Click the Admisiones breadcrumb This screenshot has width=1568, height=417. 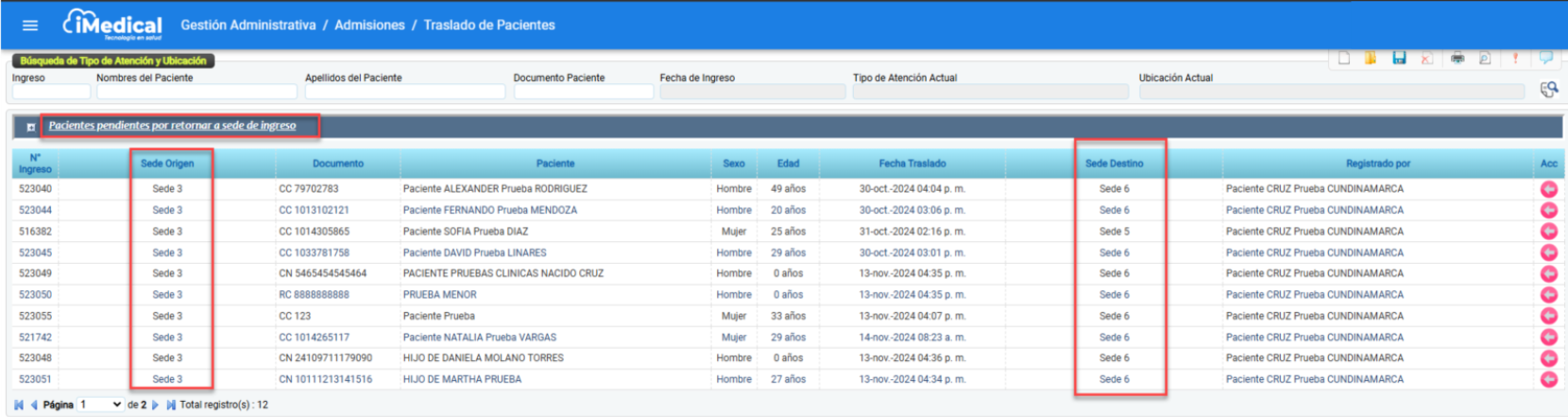369,26
